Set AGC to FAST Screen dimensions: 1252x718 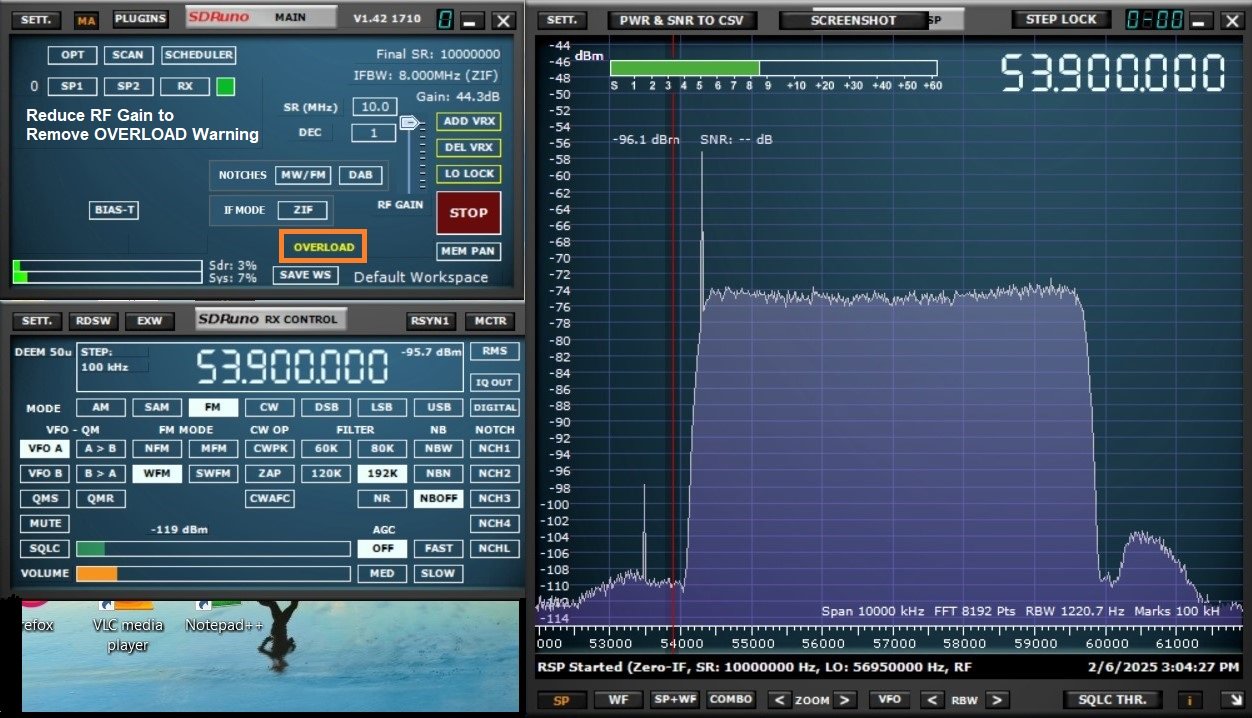coord(438,548)
